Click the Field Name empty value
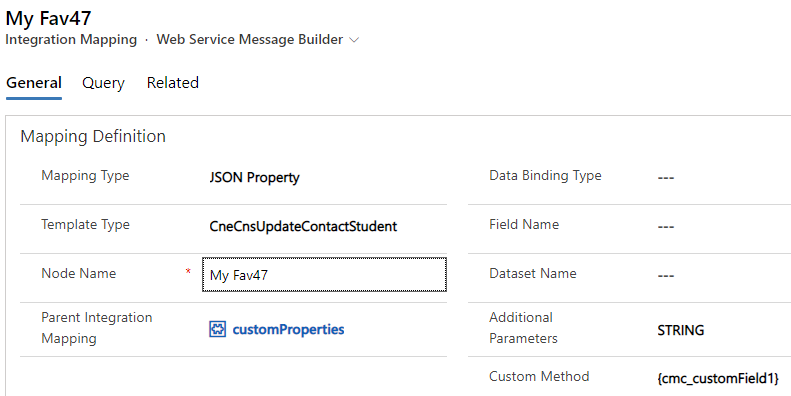This screenshot has width=791, height=396. pos(666,227)
